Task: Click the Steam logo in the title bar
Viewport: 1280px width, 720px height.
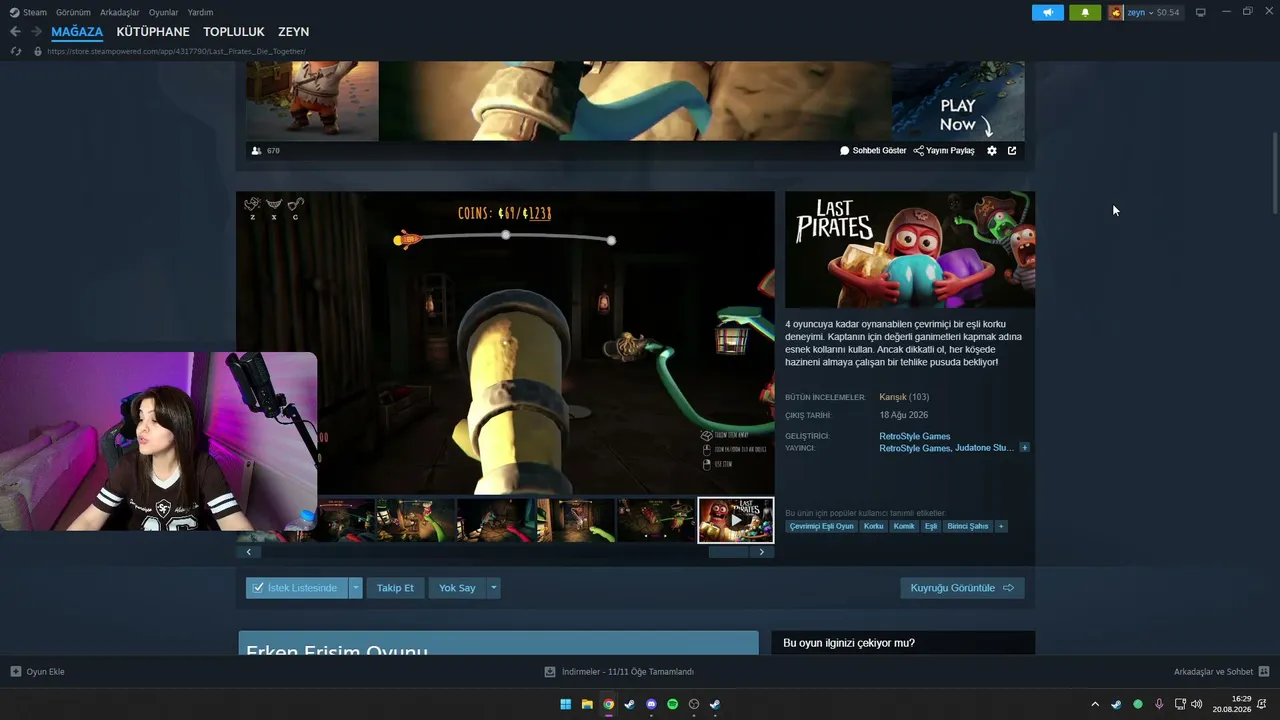Action: [14, 12]
